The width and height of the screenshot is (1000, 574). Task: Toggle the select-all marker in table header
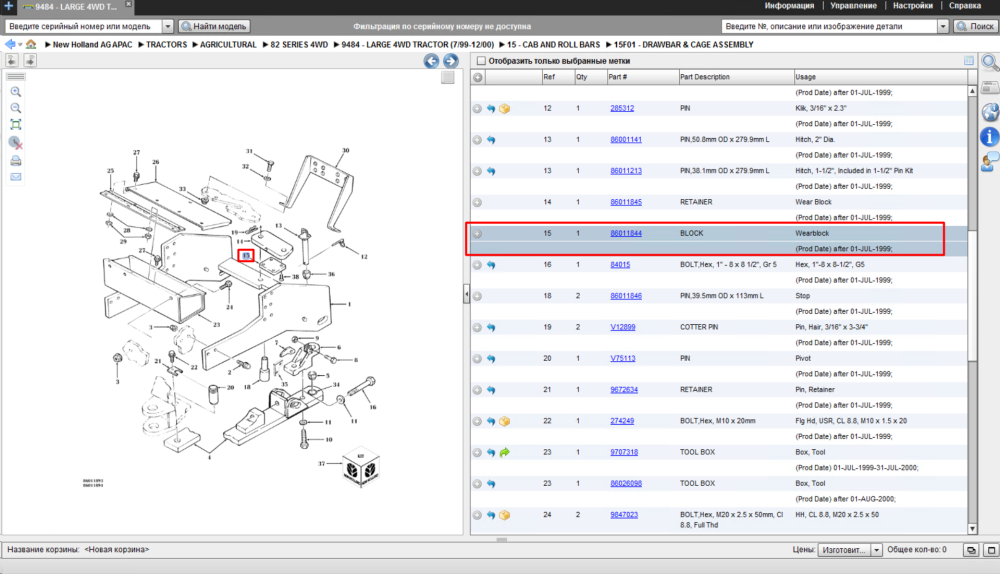tap(478, 77)
